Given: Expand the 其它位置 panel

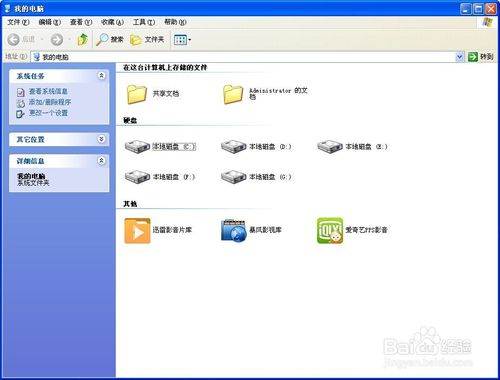Looking at the screenshot, I should 102,139.
